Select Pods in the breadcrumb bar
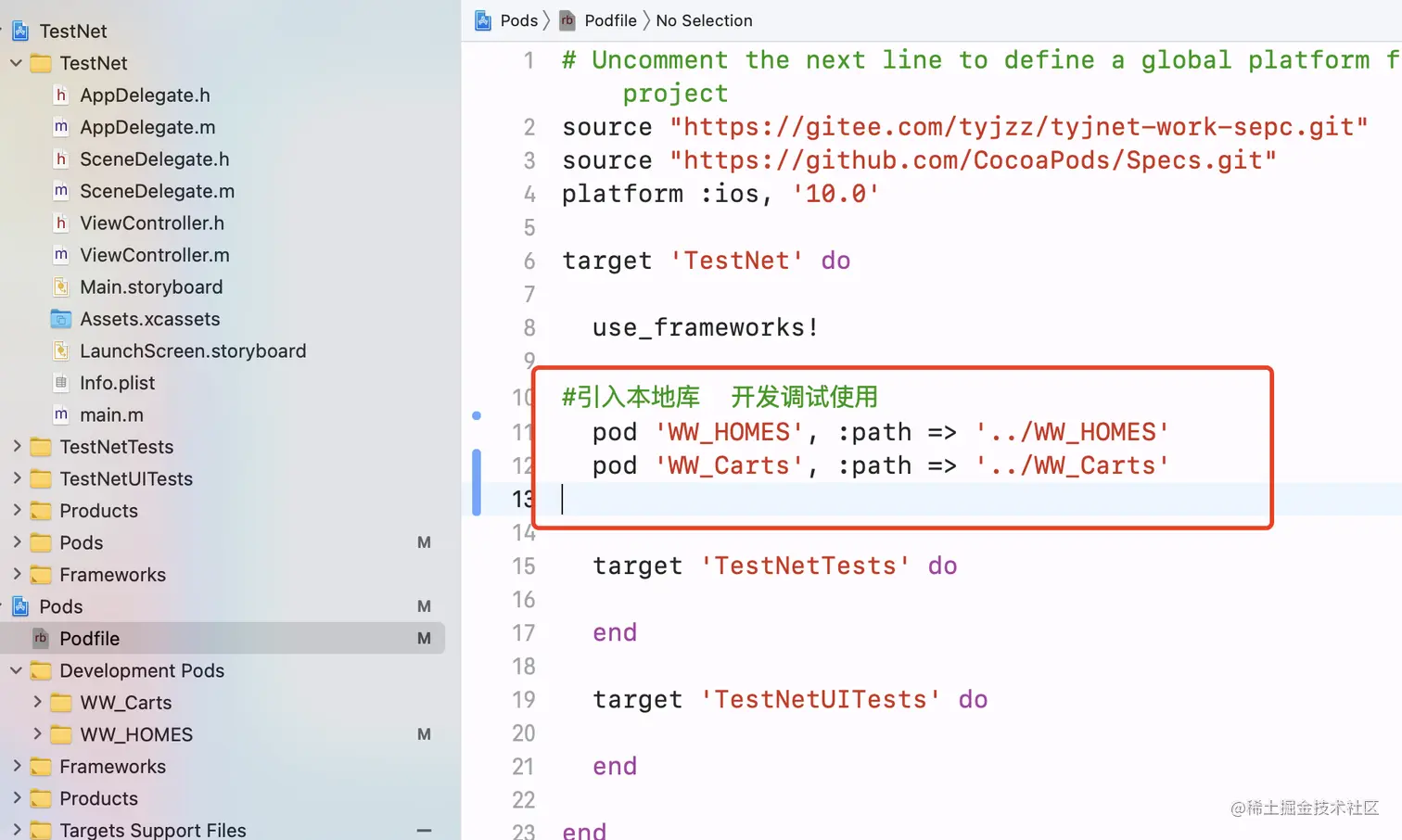This screenshot has width=1402, height=840. [518, 20]
